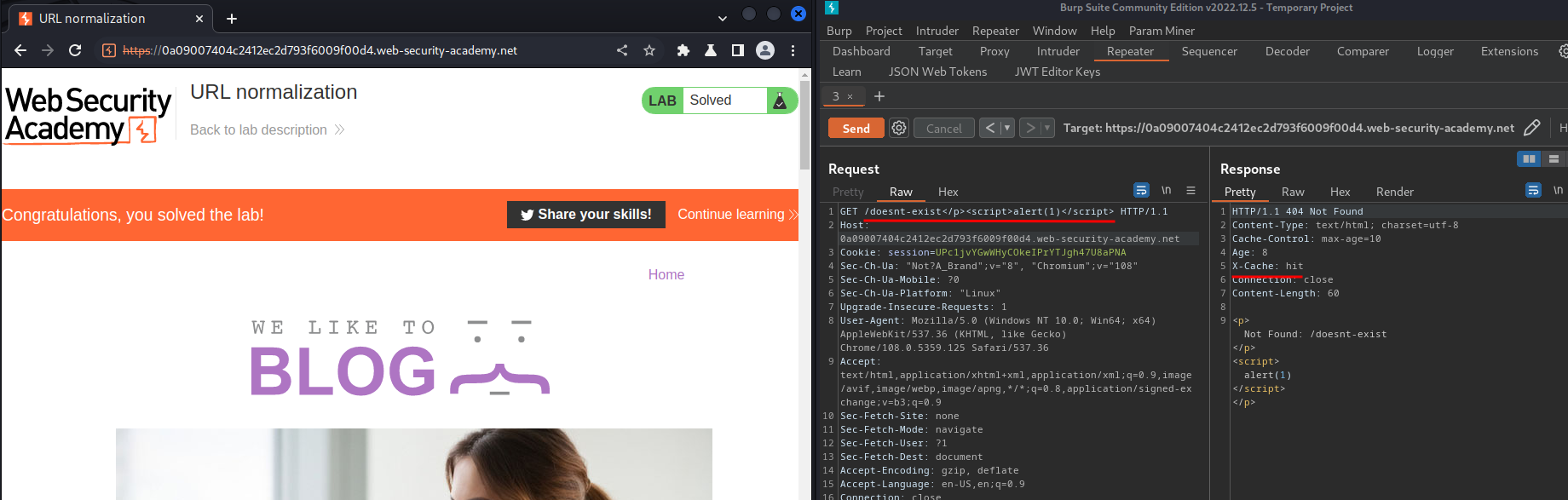1568x500 pixels.
Task: Select Raw view in the Response panel
Action: click(1293, 192)
